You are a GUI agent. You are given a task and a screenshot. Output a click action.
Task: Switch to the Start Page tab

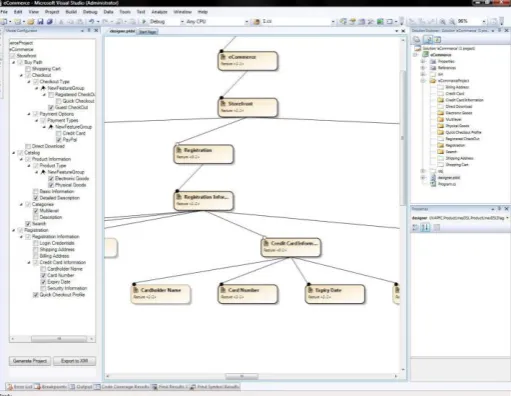coord(148,32)
